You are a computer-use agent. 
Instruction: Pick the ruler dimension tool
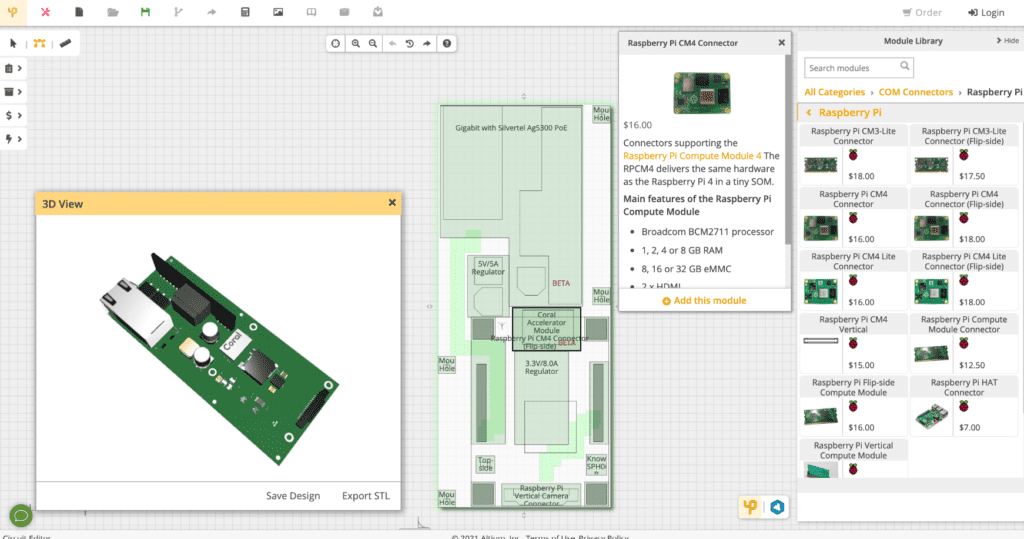pos(65,44)
